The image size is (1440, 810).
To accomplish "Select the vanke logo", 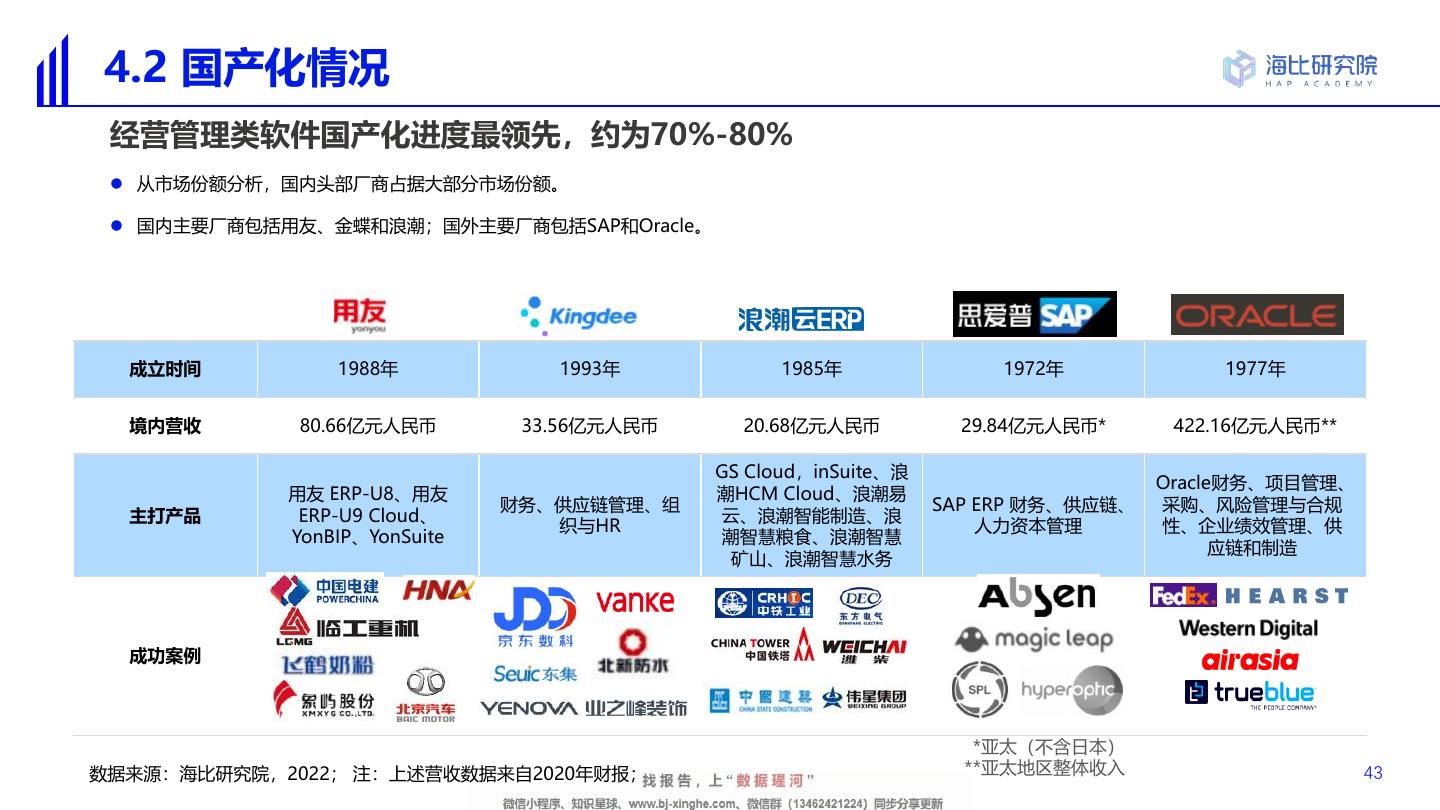I will tap(635, 601).
